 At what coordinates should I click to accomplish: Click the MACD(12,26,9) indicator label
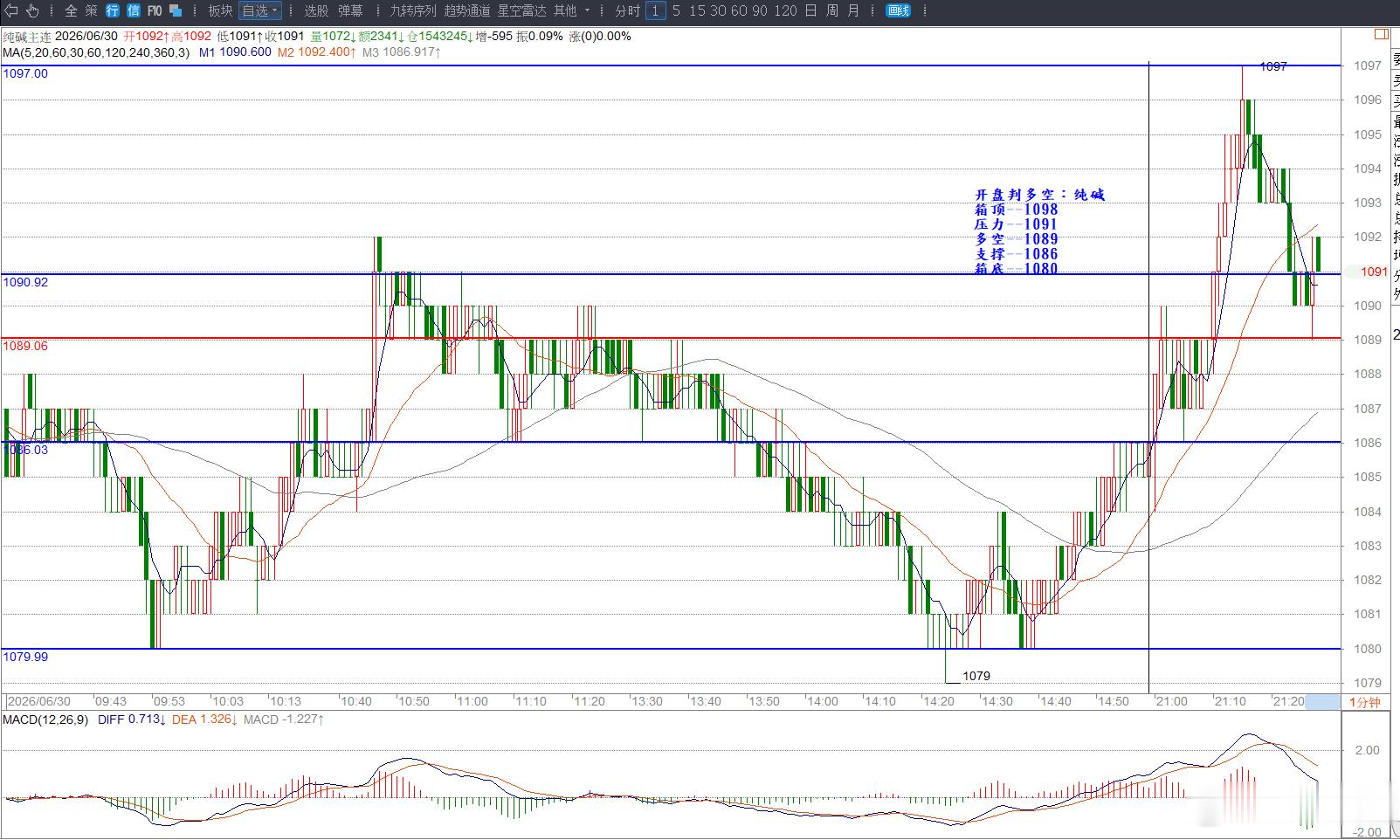click(x=45, y=720)
